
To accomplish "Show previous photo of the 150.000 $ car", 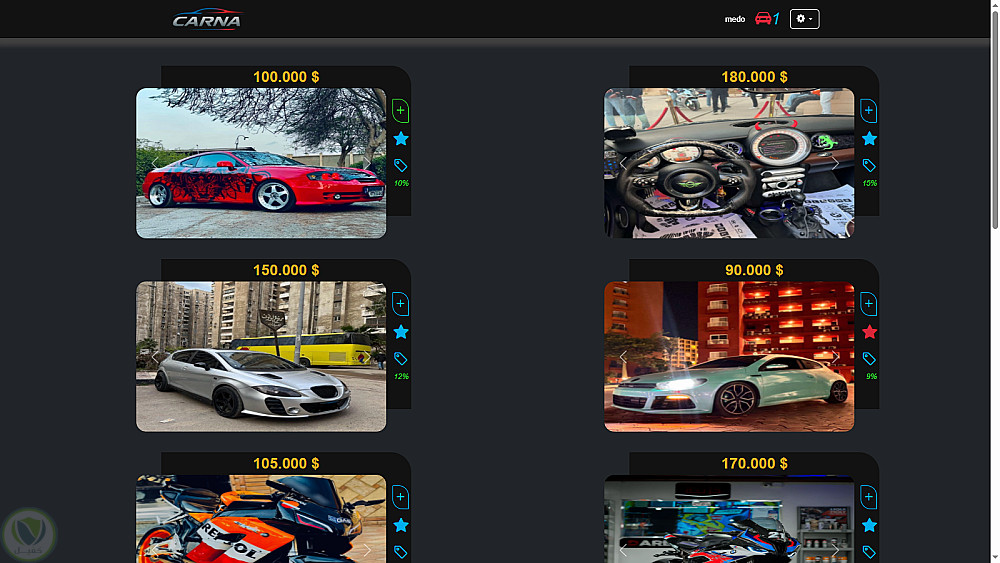I will pos(155,357).
